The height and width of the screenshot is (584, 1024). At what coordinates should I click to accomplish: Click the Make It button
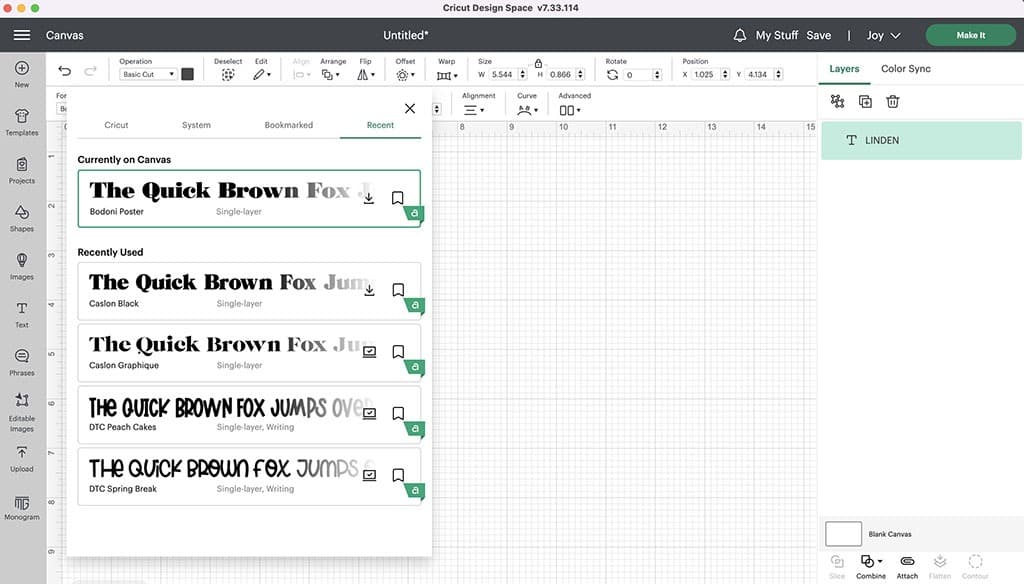pos(970,35)
